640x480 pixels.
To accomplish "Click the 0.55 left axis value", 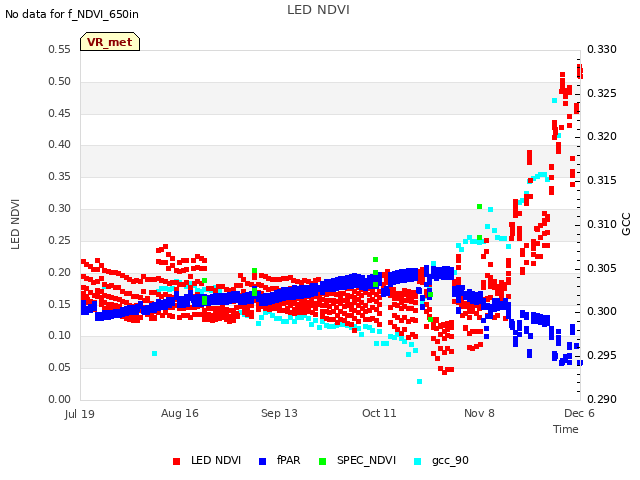I will pos(59,49).
